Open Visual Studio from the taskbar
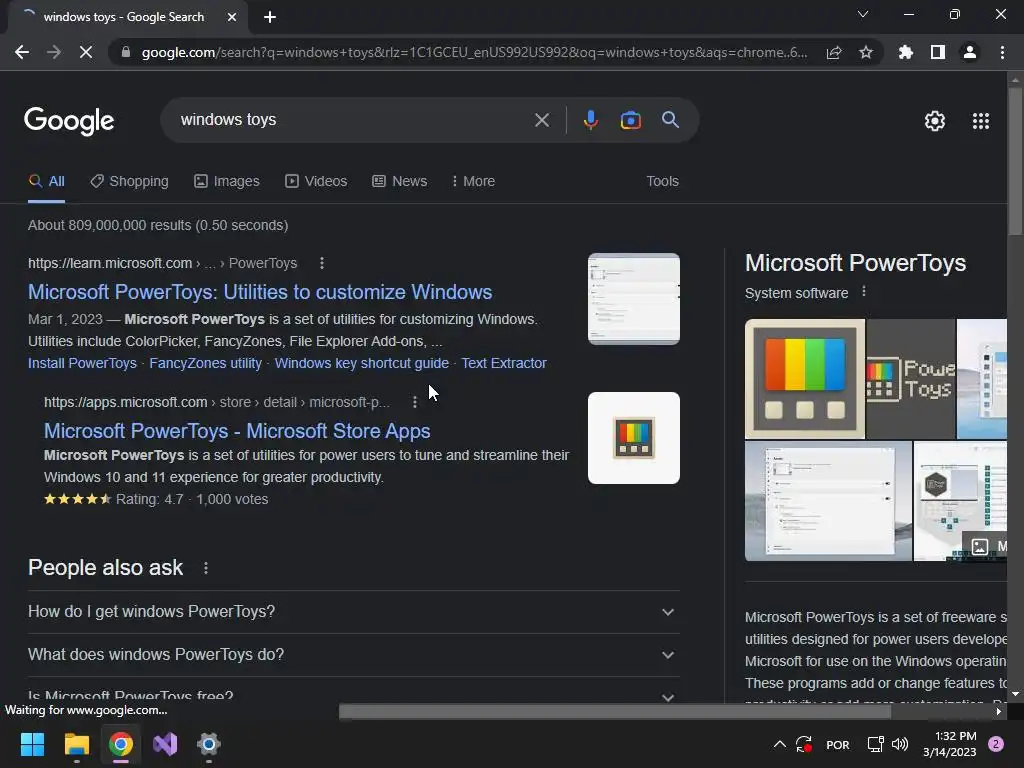 click(165, 744)
